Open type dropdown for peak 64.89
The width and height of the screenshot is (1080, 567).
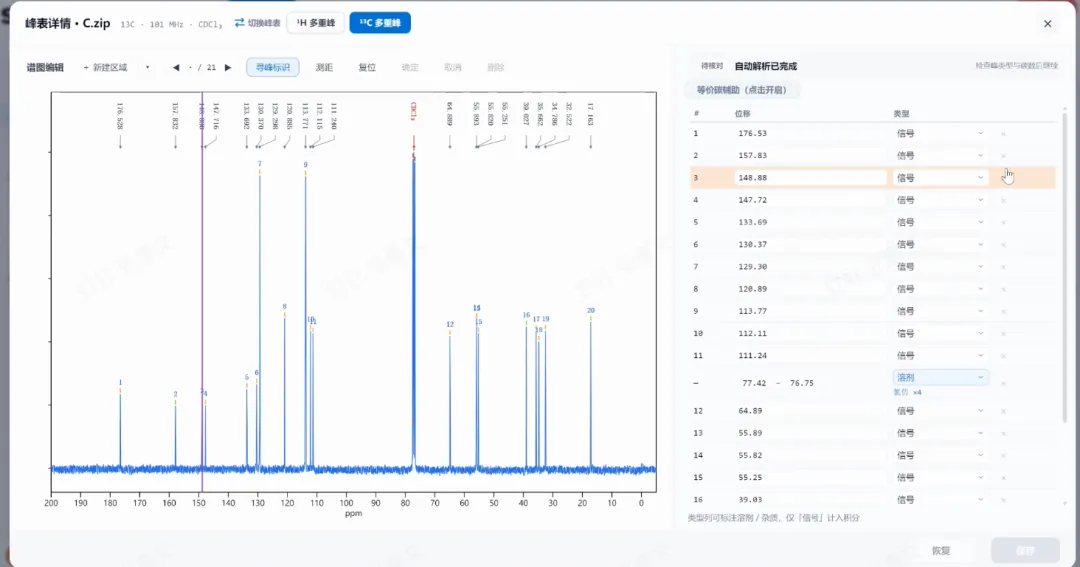tap(940, 411)
